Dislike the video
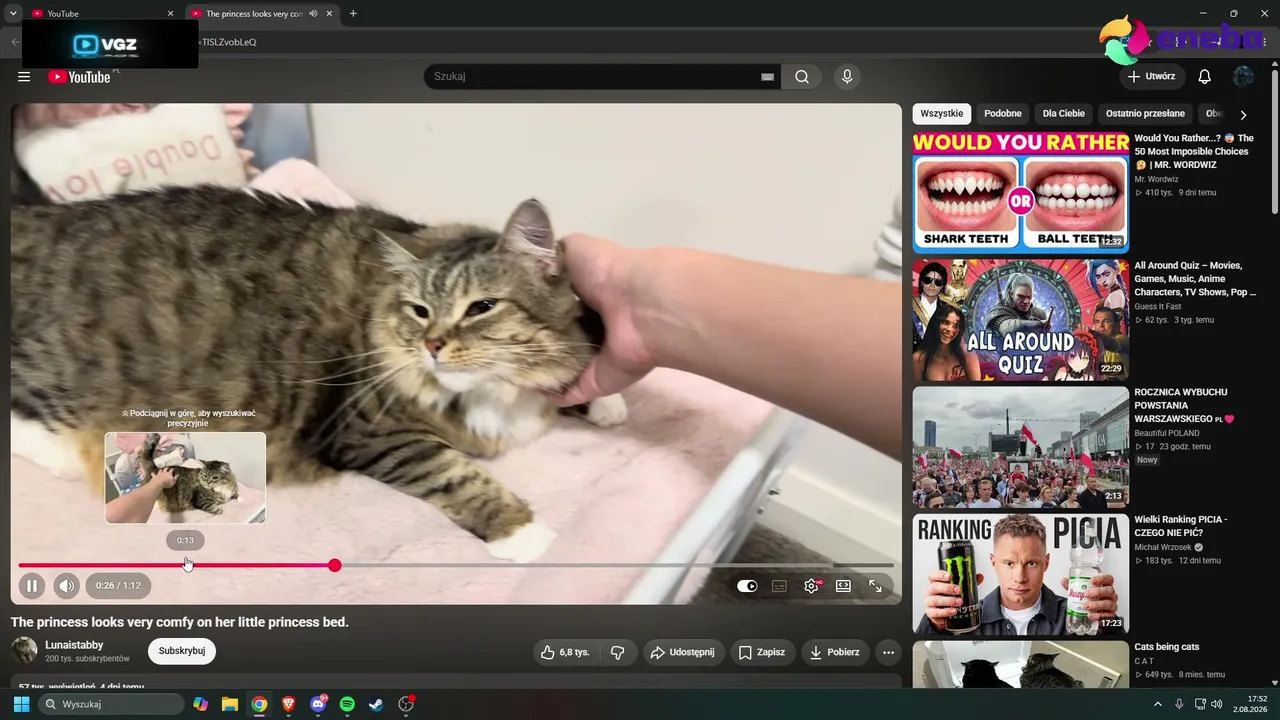Image resolution: width=1280 pixels, height=720 pixels. click(x=618, y=652)
